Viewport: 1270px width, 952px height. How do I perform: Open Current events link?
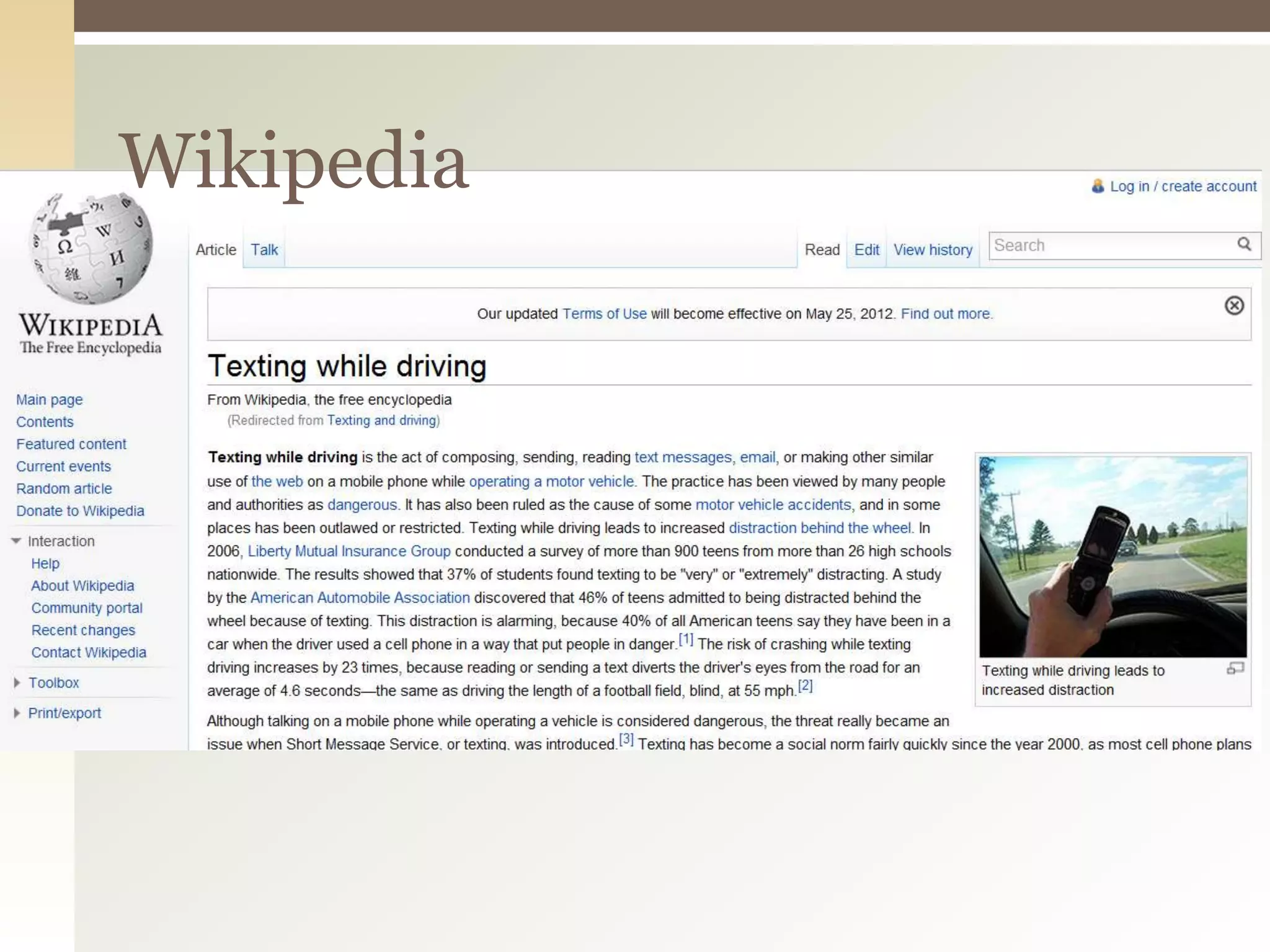(x=63, y=467)
